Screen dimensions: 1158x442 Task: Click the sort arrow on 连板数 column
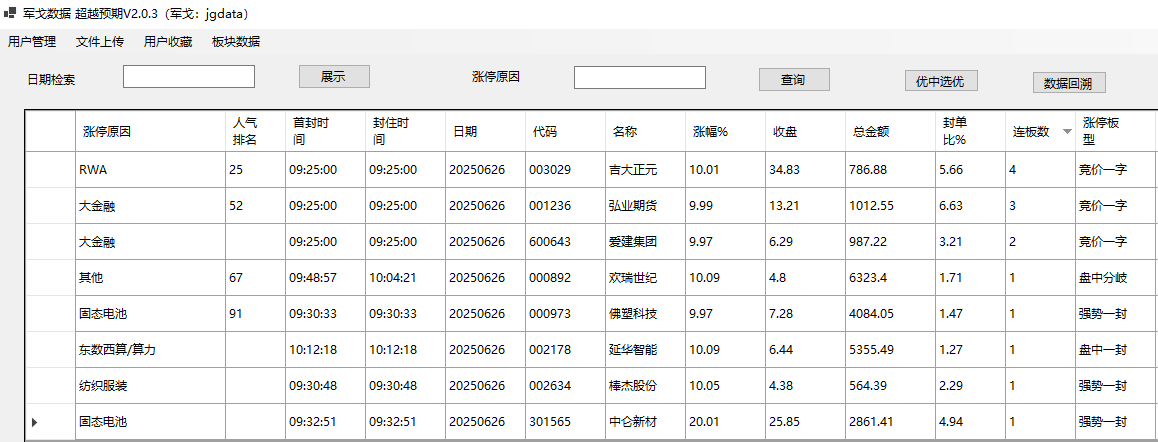pos(1066,132)
